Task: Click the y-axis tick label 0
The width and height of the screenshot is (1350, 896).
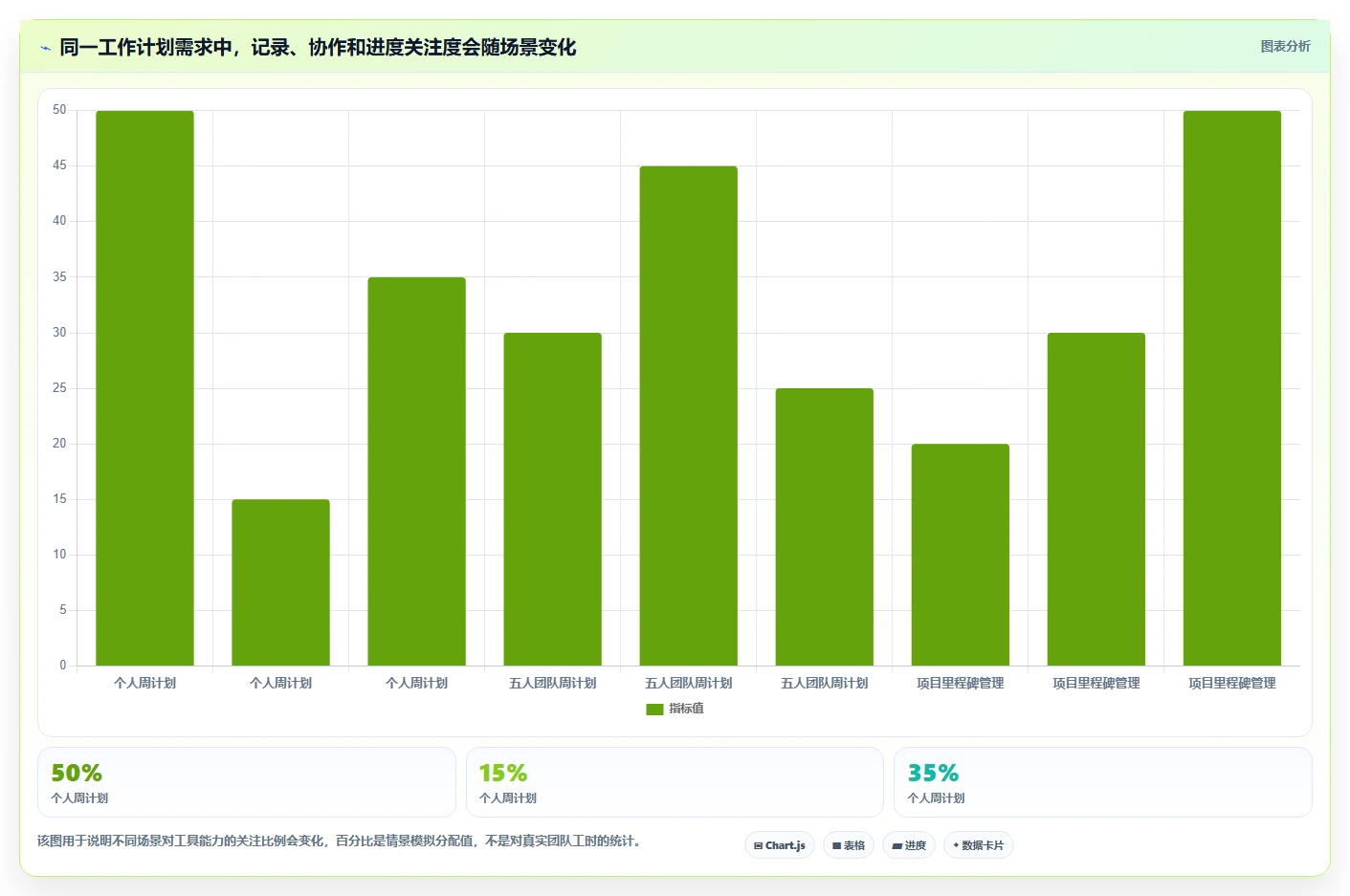Action: pyautogui.click(x=63, y=666)
